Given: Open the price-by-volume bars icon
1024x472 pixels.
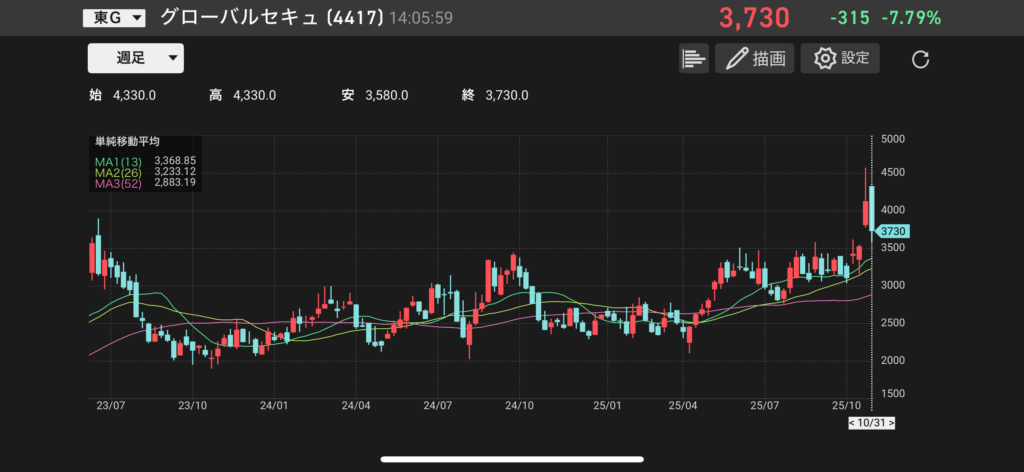Looking at the screenshot, I should tap(693, 58).
